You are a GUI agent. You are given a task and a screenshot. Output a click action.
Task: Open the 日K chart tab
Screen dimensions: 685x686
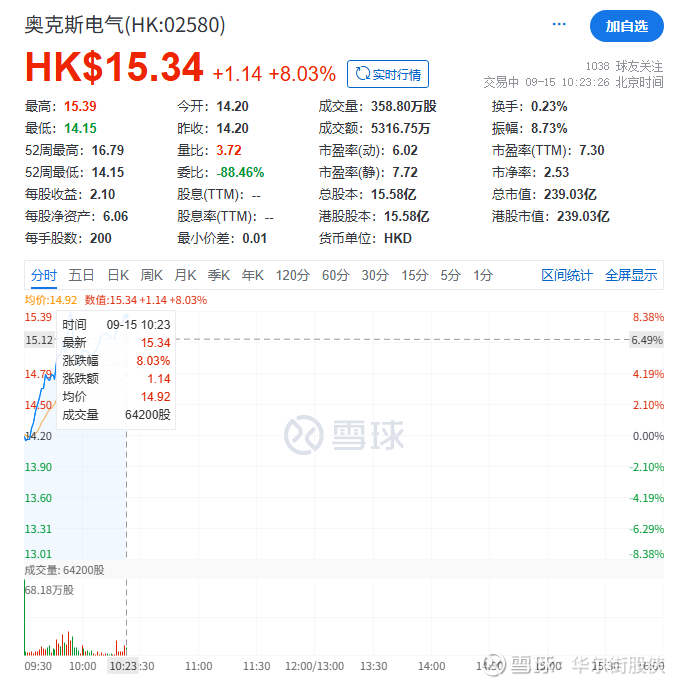pos(118,275)
